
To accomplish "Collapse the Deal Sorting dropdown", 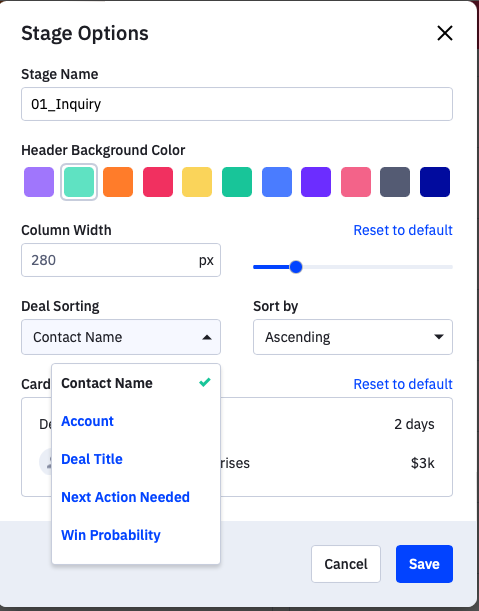I will pyautogui.click(x=121, y=337).
